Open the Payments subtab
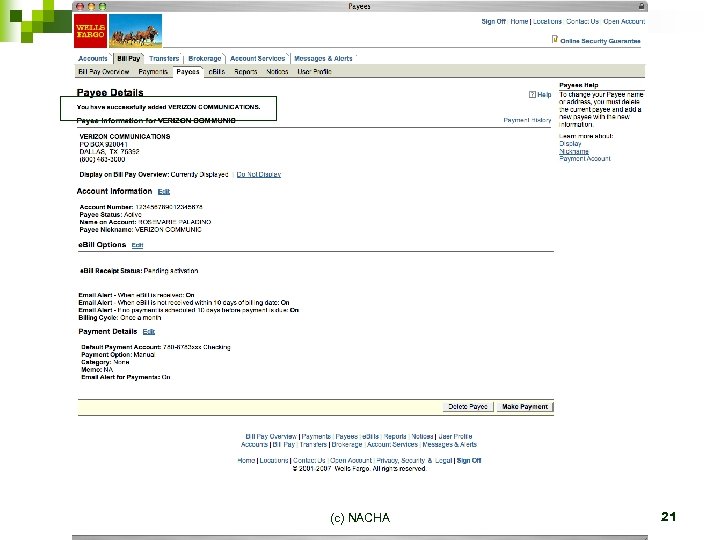720x540 pixels. pos(153,72)
